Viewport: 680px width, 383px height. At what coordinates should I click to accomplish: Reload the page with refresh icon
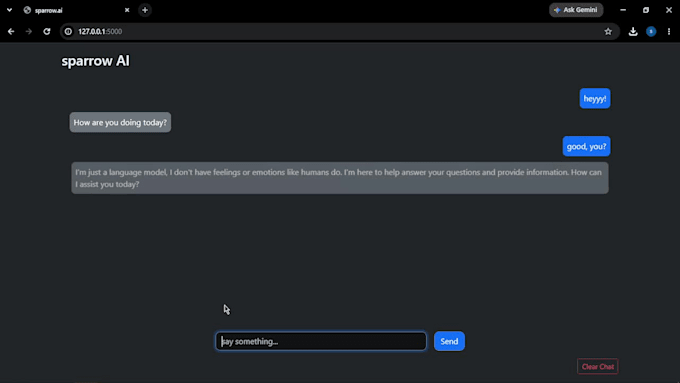(x=47, y=31)
